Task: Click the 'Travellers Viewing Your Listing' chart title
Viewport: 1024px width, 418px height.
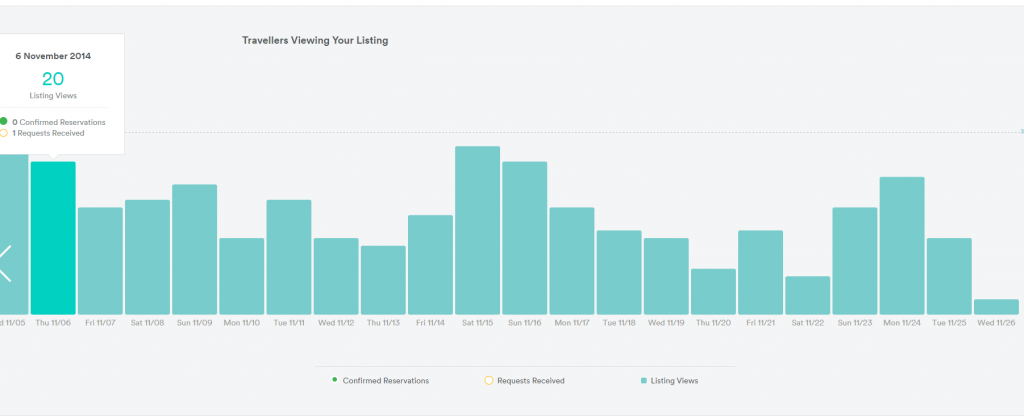Action: point(315,40)
